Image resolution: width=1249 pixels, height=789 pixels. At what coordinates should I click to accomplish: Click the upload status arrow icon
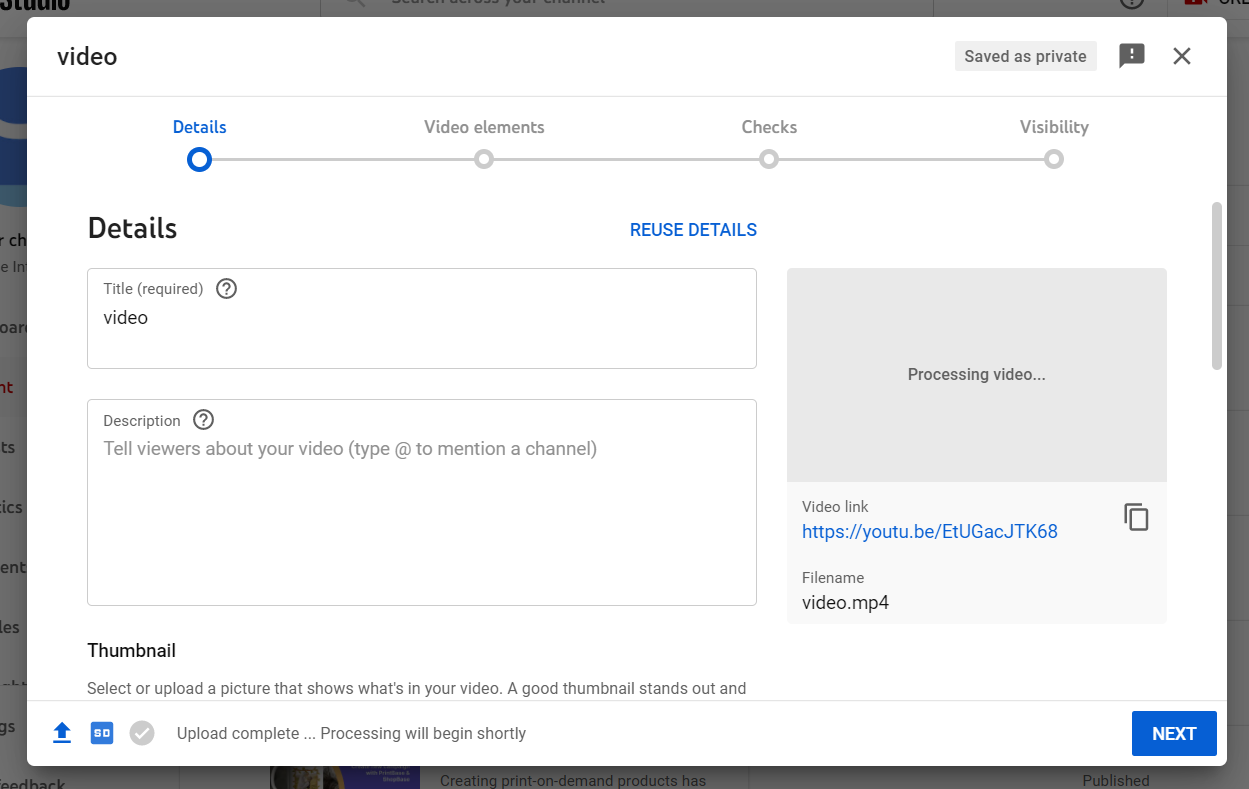[62, 733]
